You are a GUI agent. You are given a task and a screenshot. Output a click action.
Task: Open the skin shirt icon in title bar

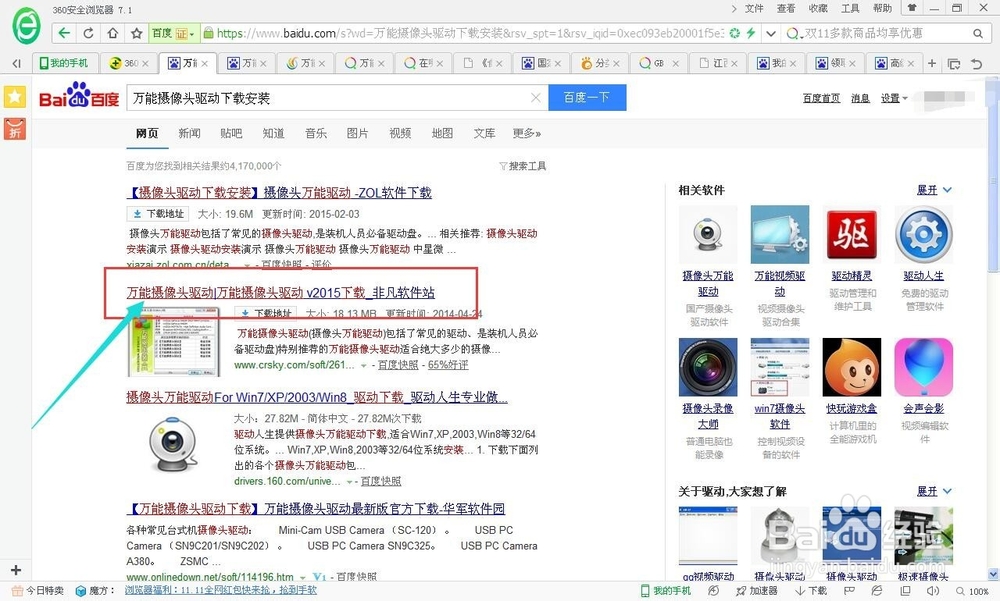[912, 8]
